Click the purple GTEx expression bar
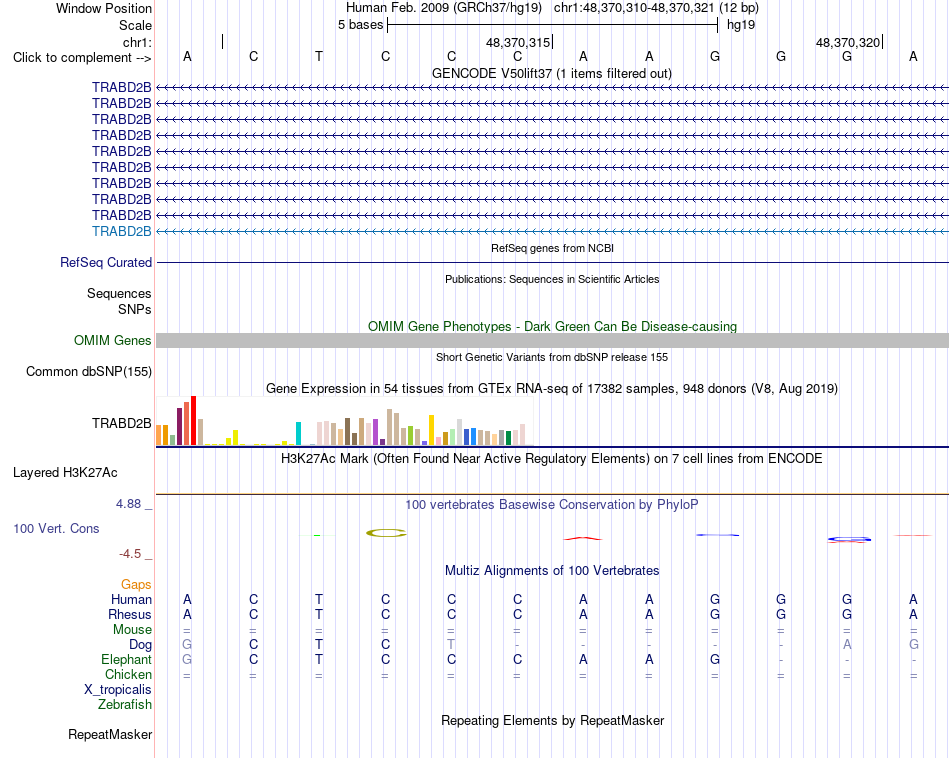This screenshot has width=950, height=758. (x=375, y=432)
